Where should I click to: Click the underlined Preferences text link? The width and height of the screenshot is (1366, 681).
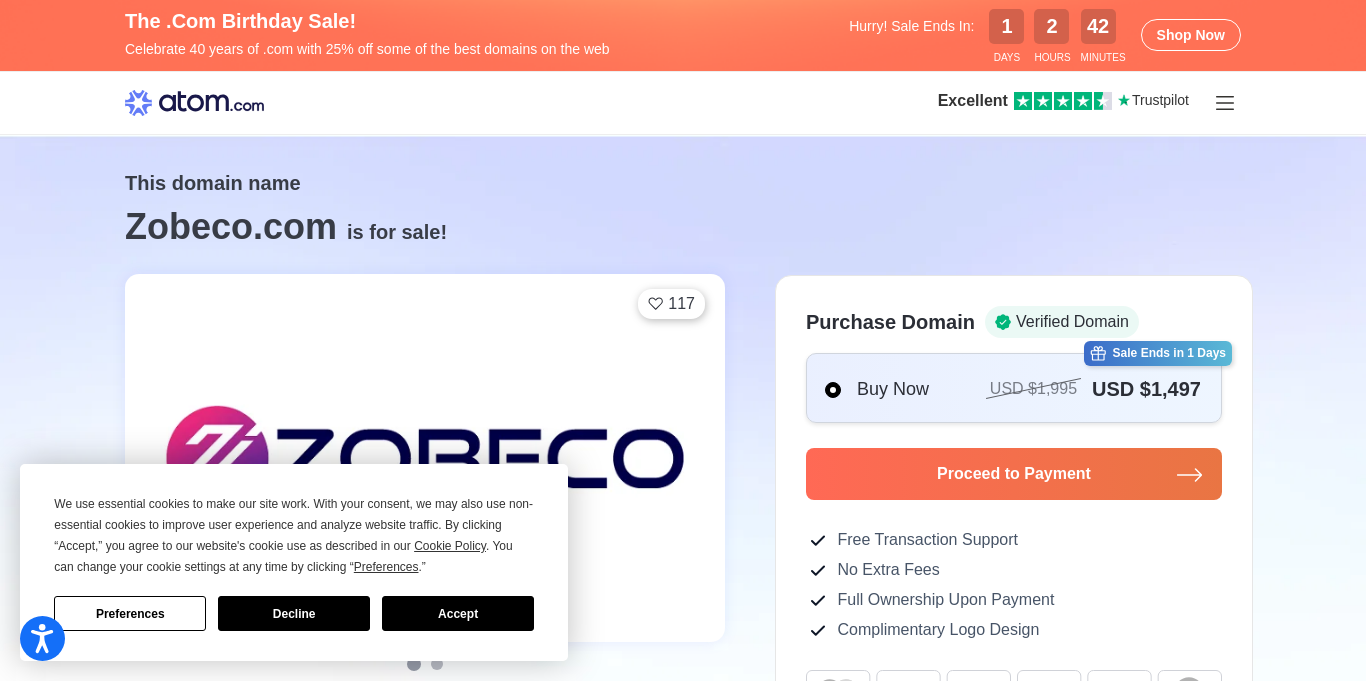tap(386, 567)
